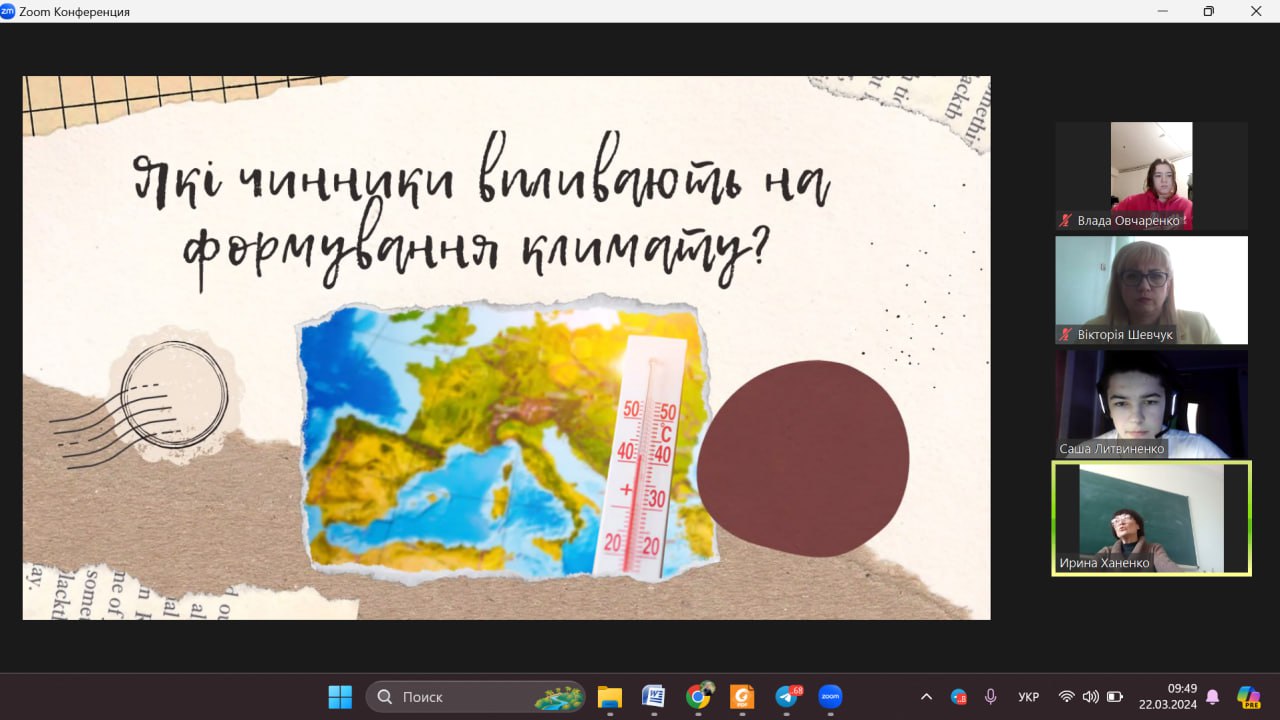Switch the УКР keyboard language indicator
The image size is (1280, 720).
[1028, 697]
